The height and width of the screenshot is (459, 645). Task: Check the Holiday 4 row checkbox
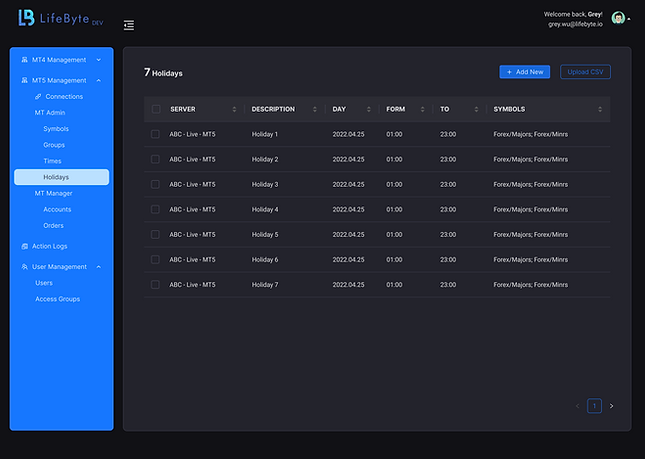point(155,209)
